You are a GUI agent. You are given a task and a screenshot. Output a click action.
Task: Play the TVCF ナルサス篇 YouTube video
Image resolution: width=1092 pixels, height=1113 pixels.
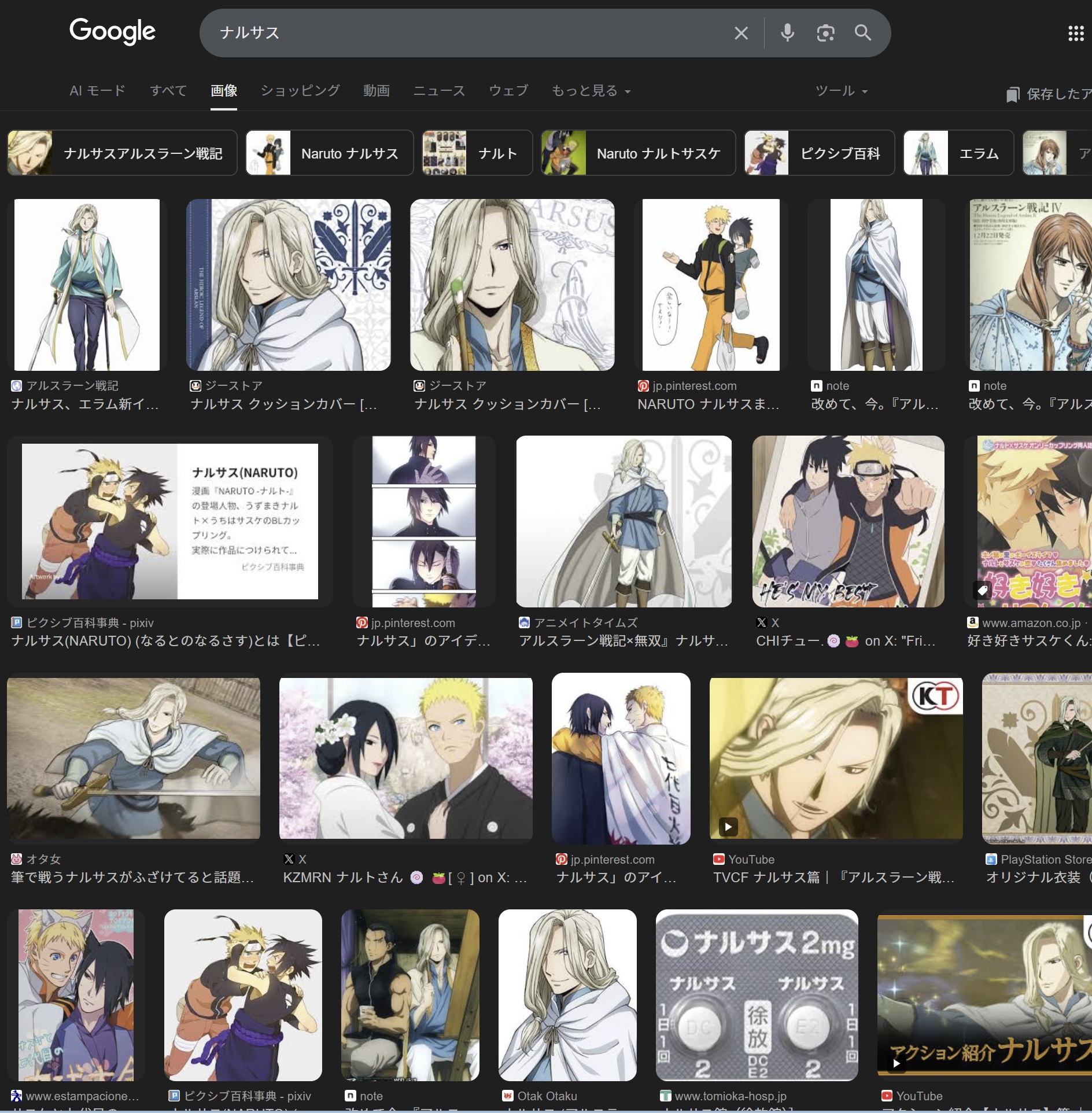(835, 758)
